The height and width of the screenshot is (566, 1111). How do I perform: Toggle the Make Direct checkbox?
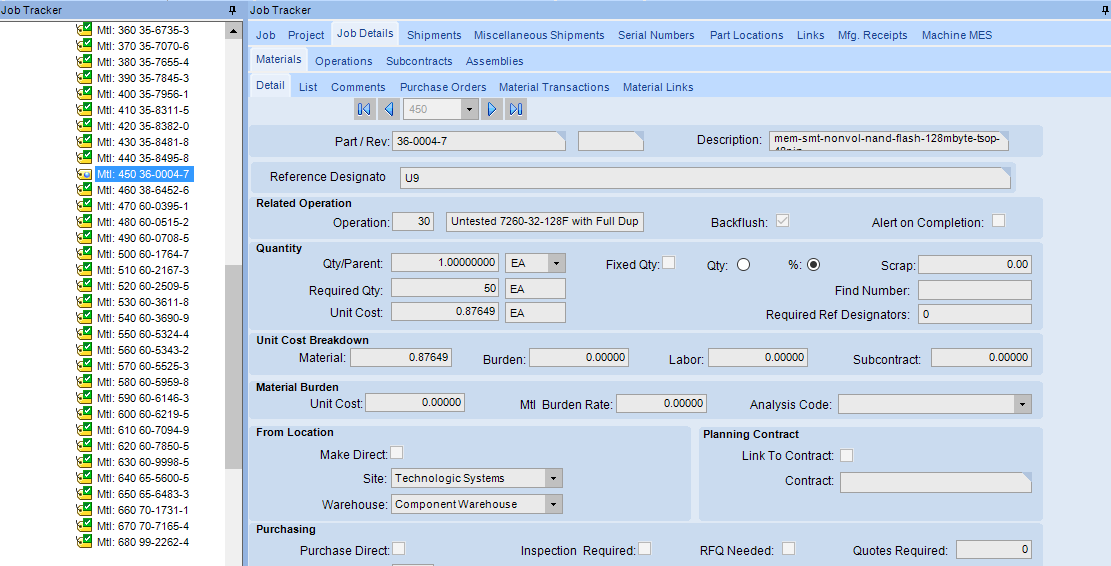[397, 453]
